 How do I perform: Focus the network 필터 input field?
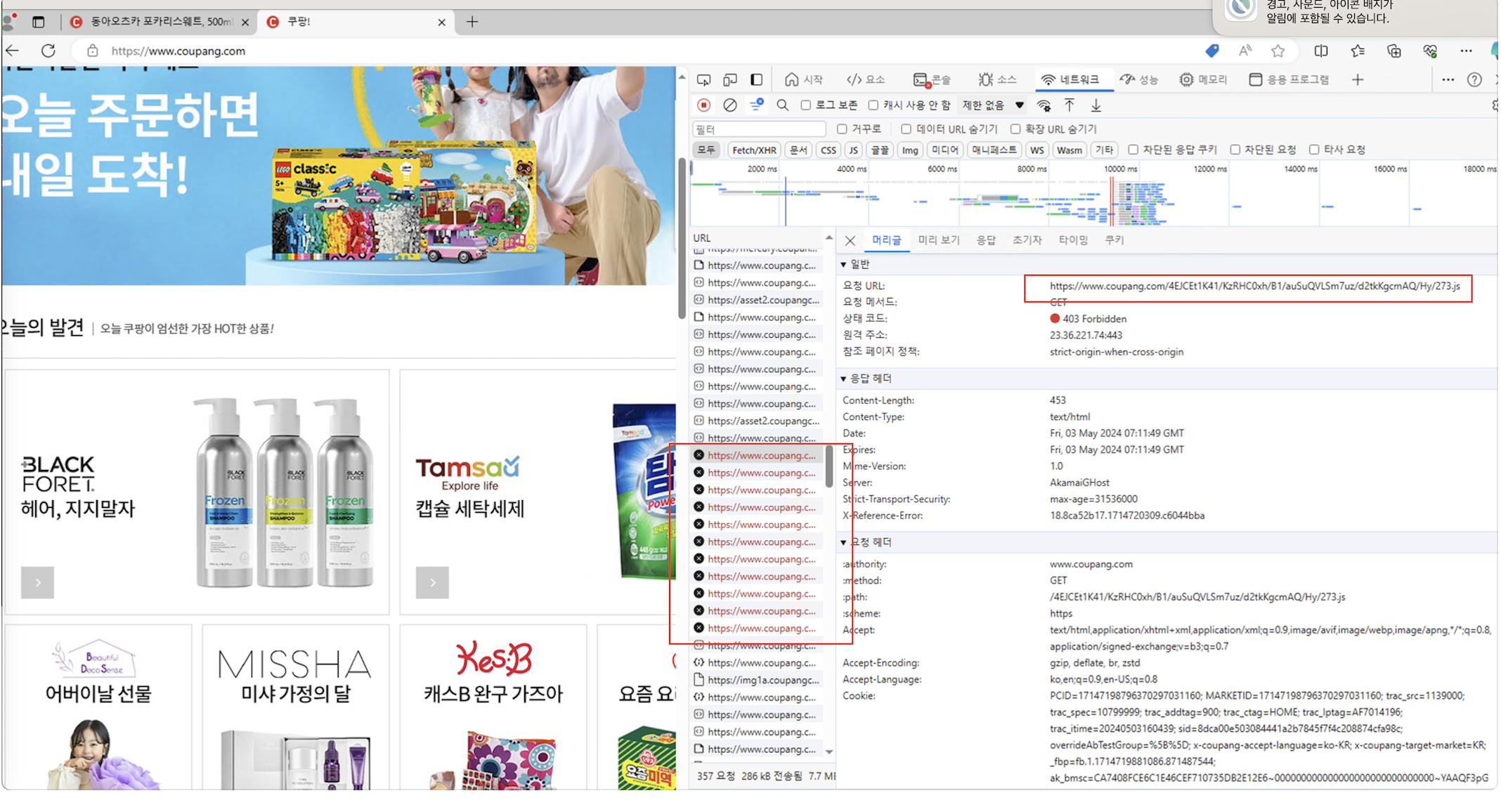coord(758,129)
